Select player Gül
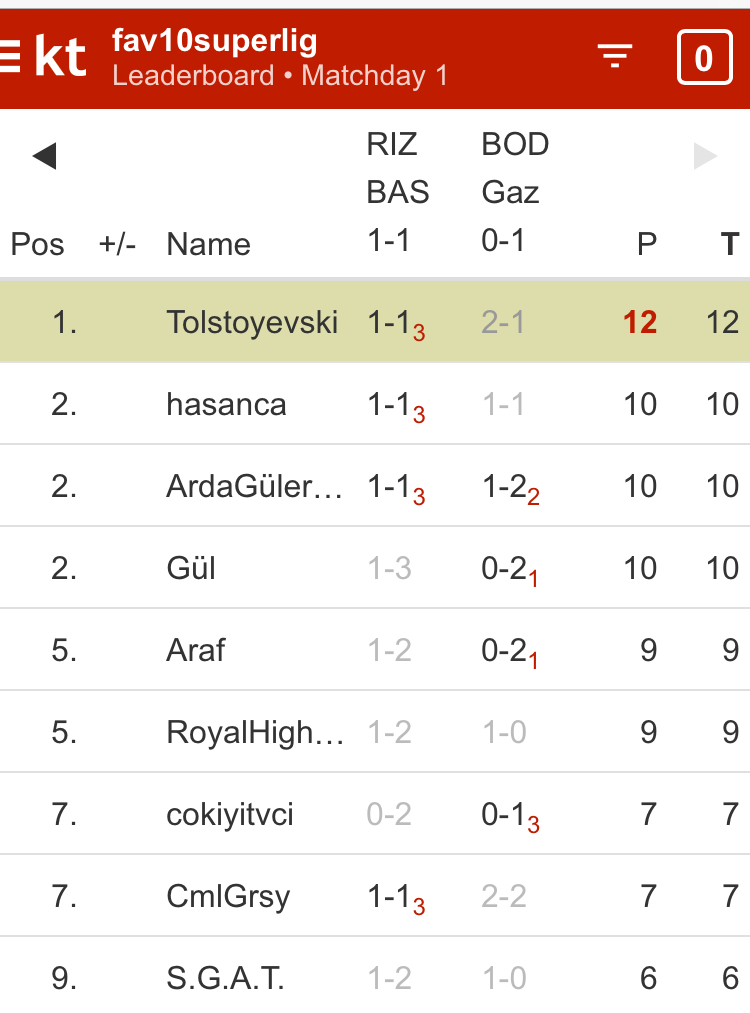The image size is (750, 1013). [191, 568]
